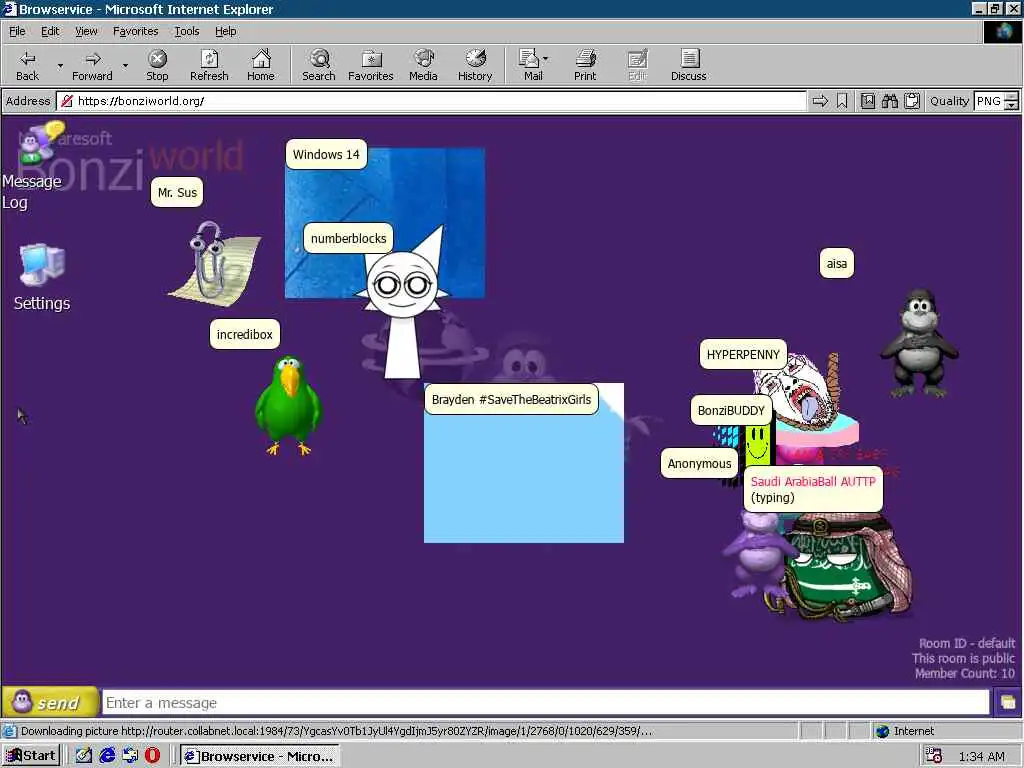Click the numberblocks name bubble

click(x=349, y=238)
